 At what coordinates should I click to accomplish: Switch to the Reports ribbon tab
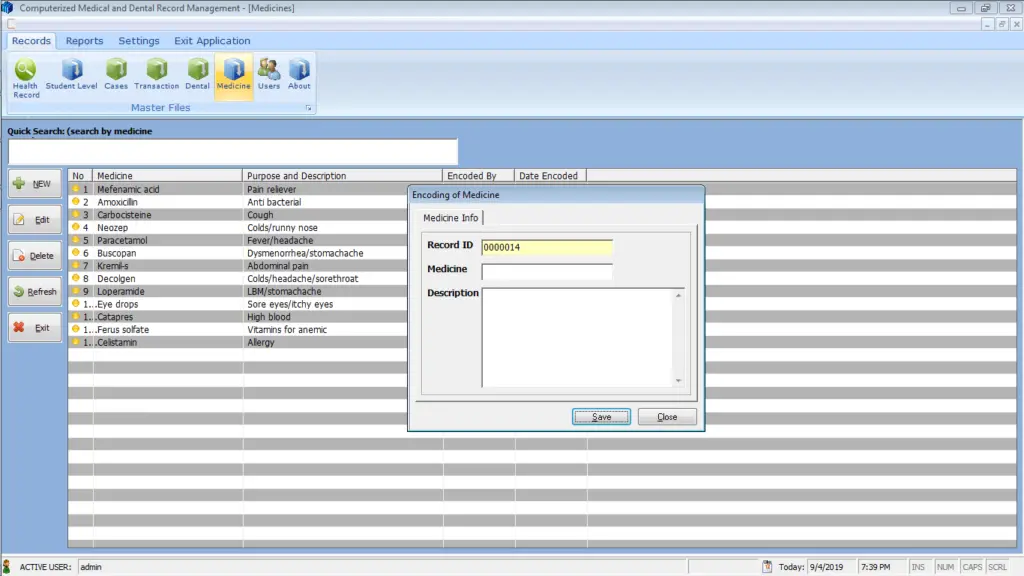click(x=84, y=40)
